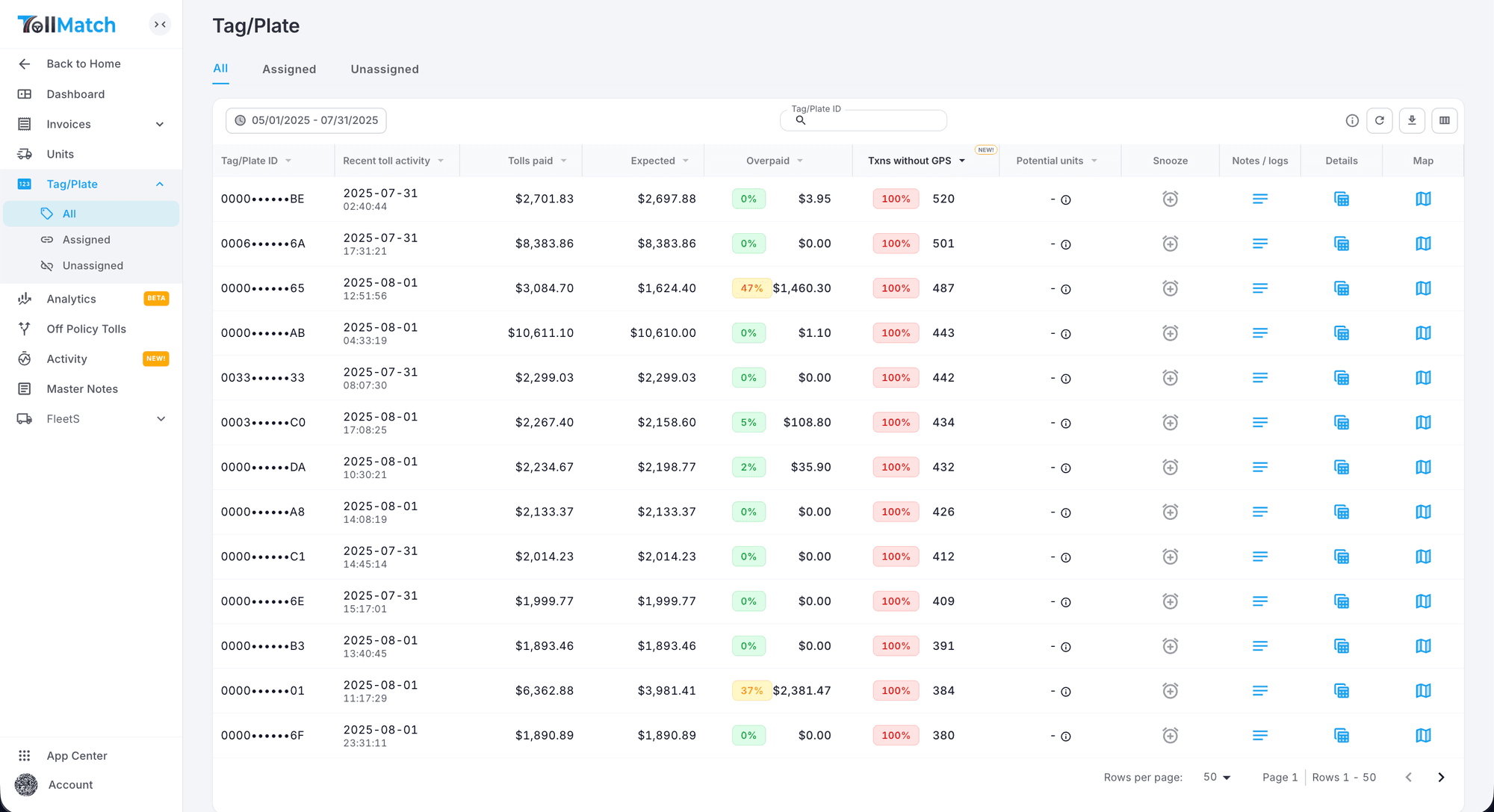This screenshot has height=812, width=1494.
Task: Click potential units info icon for 0000••••••65
Action: coord(1066,289)
